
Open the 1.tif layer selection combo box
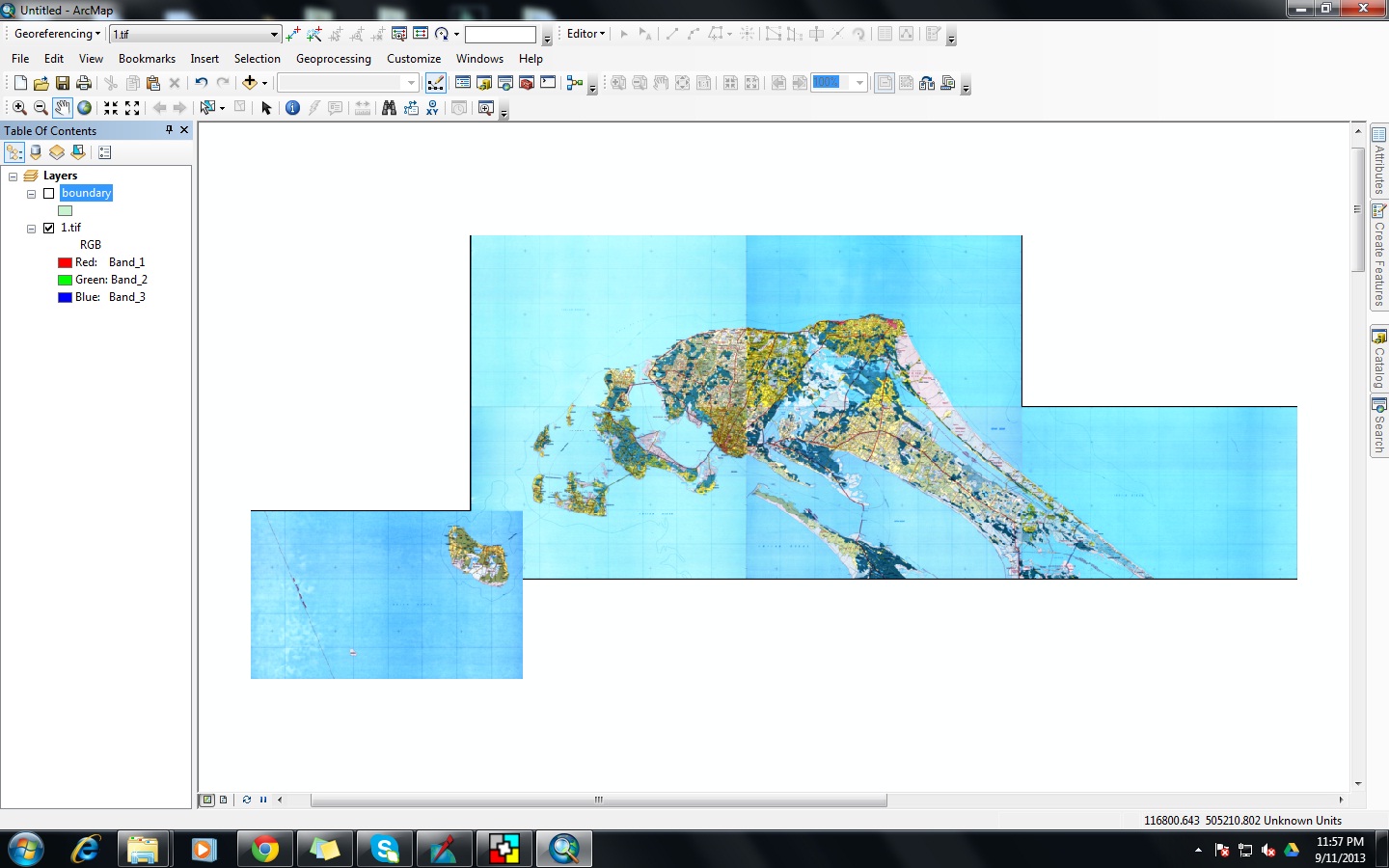[275, 33]
